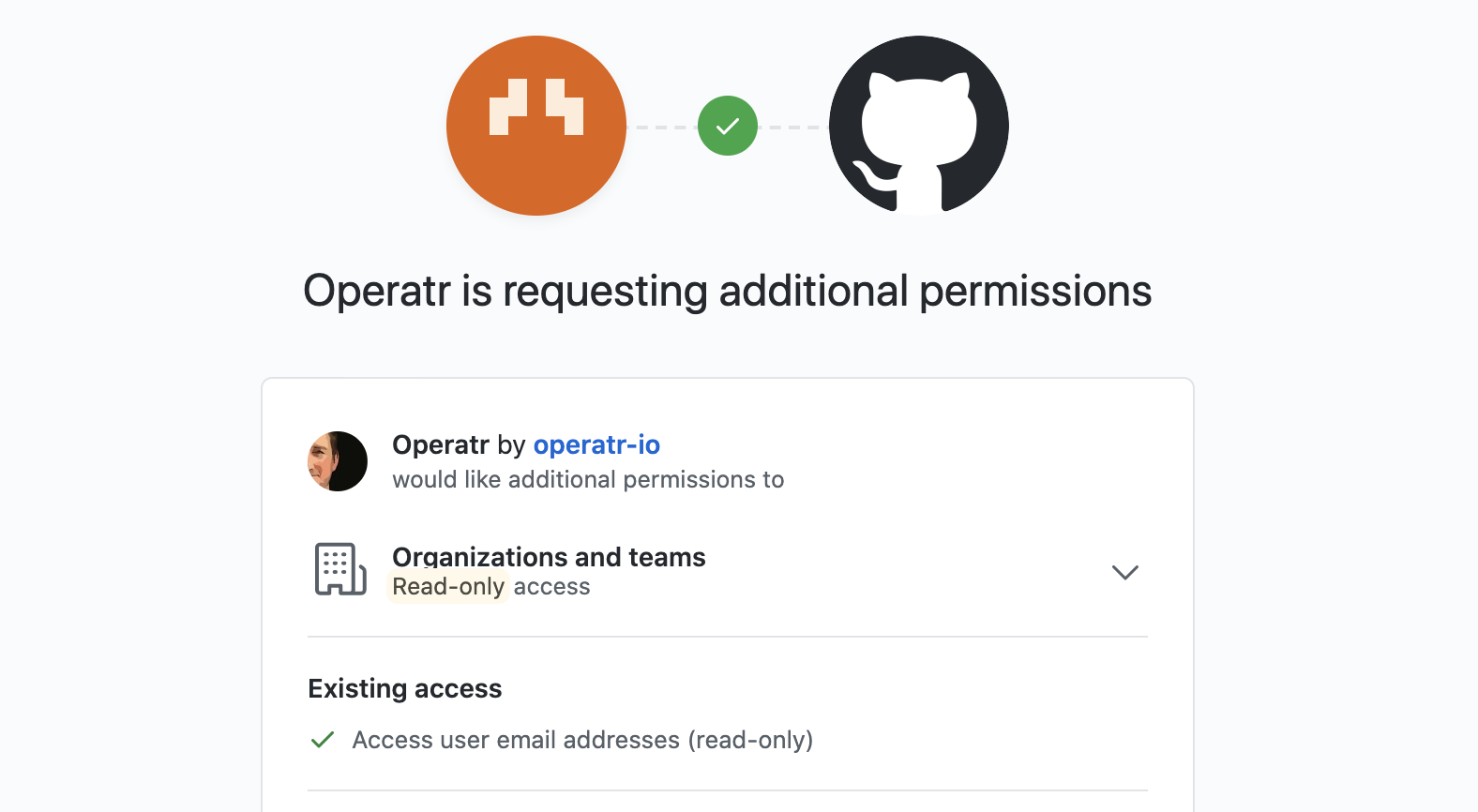The height and width of the screenshot is (812, 1478).
Task: Click the bold Operatr app name
Action: point(441,444)
